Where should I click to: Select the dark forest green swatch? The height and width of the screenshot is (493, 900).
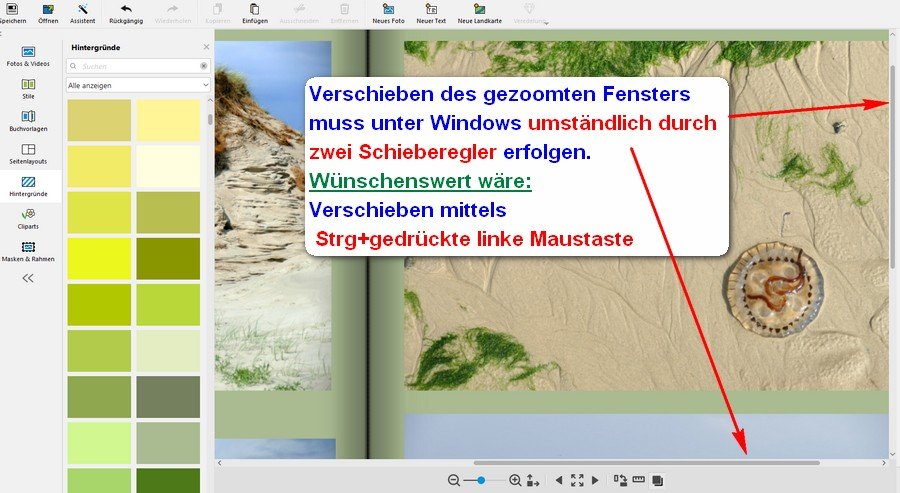point(168,480)
